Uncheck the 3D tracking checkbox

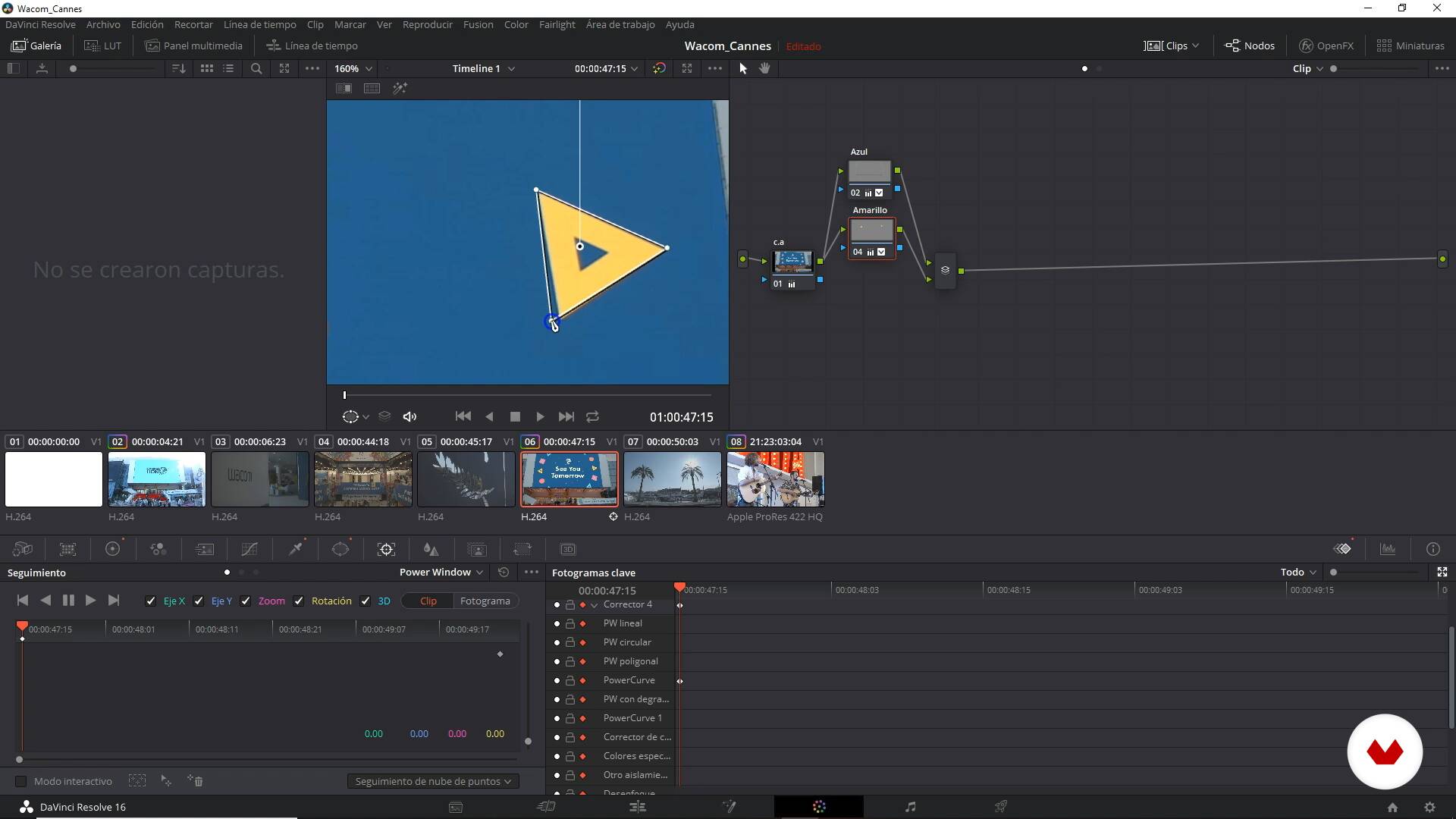[366, 601]
